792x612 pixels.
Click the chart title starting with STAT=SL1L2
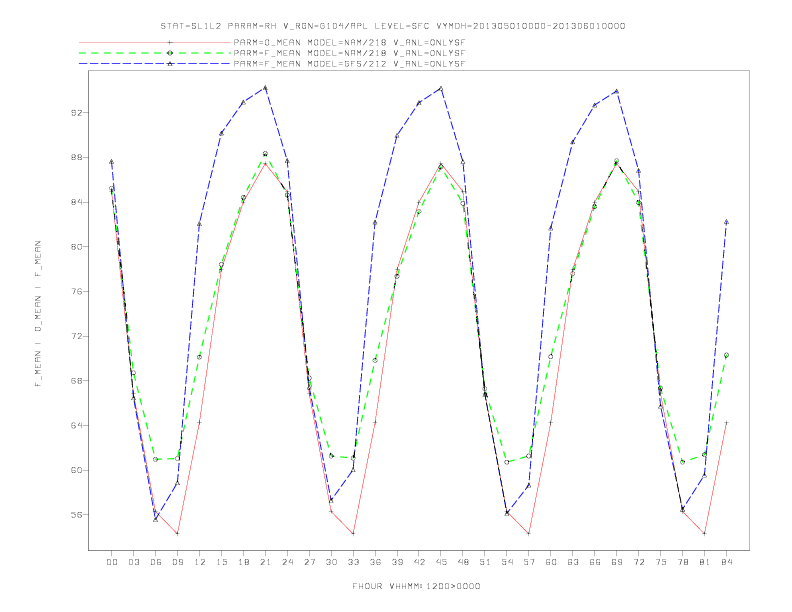393,26
